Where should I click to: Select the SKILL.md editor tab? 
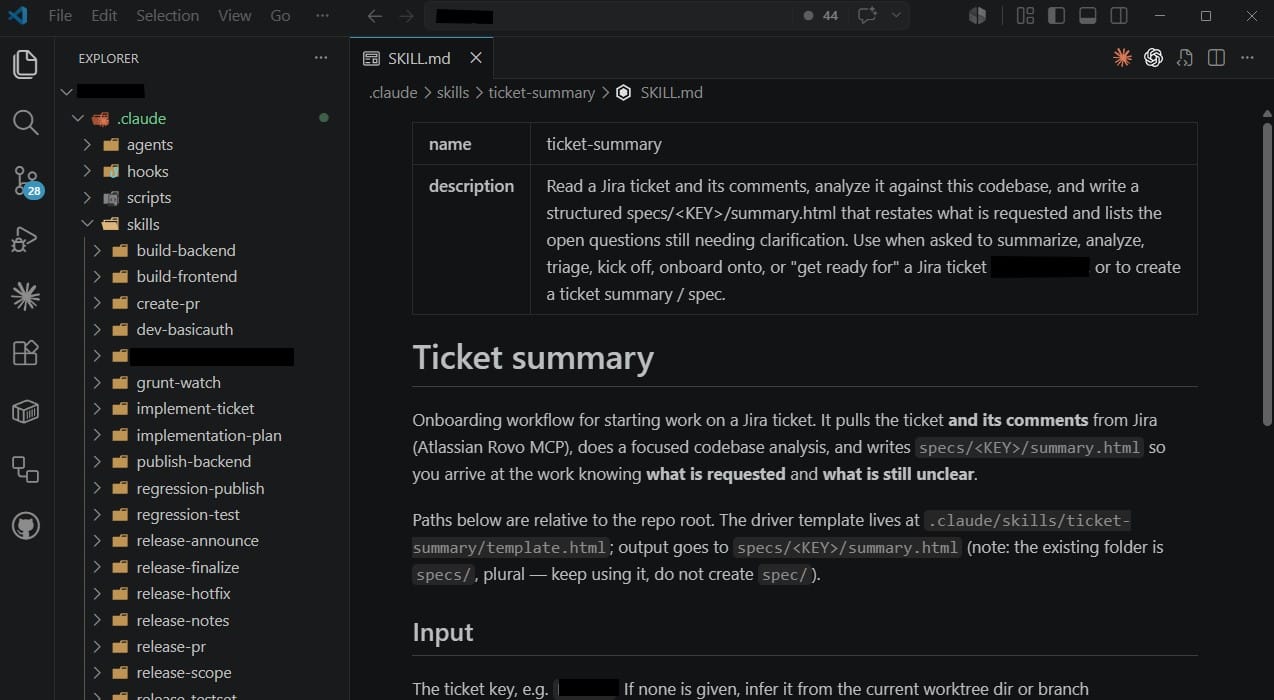click(422, 58)
